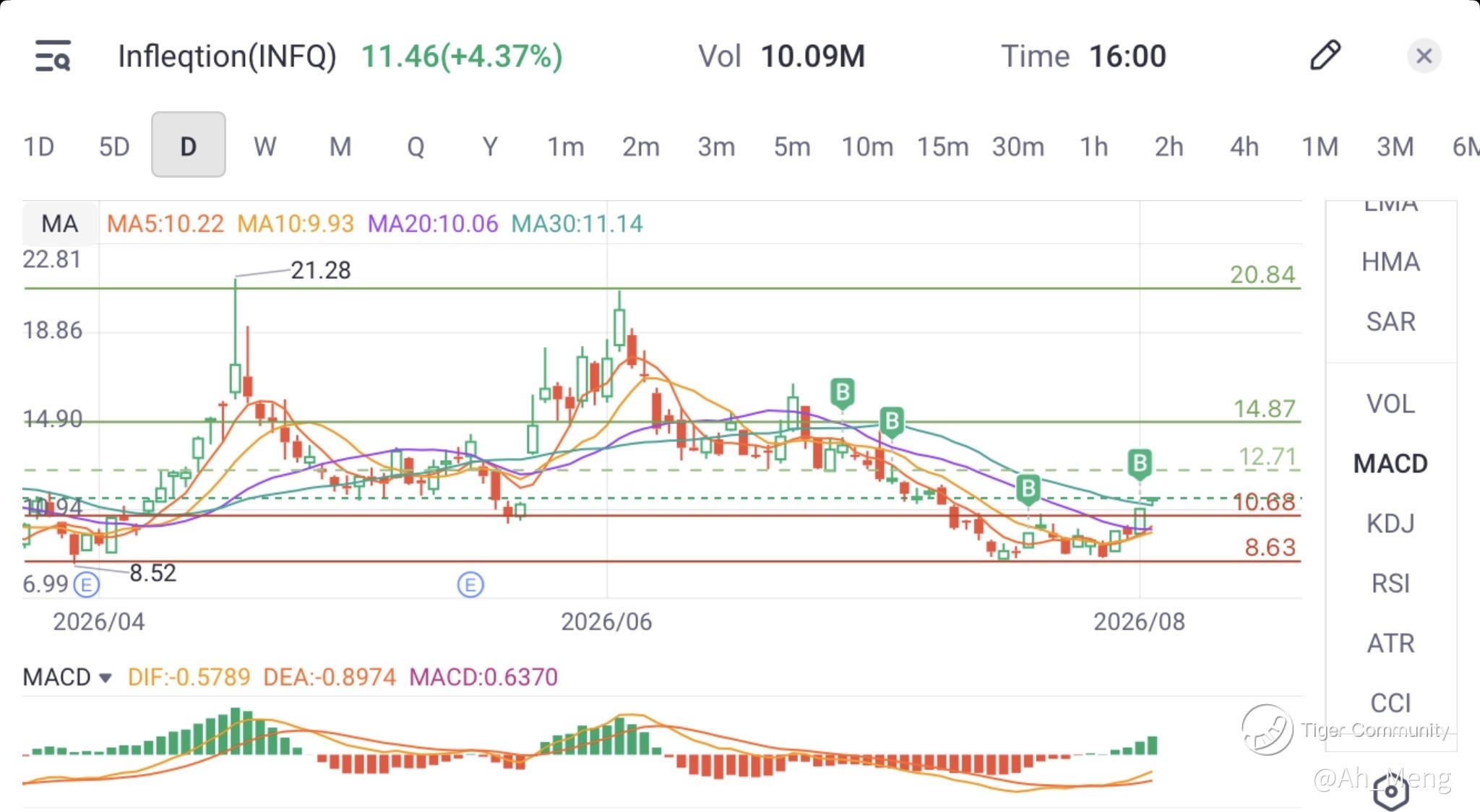Image resolution: width=1480 pixels, height=812 pixels.
Task: Click the first earnings E marker
Action: coord(87,584)
